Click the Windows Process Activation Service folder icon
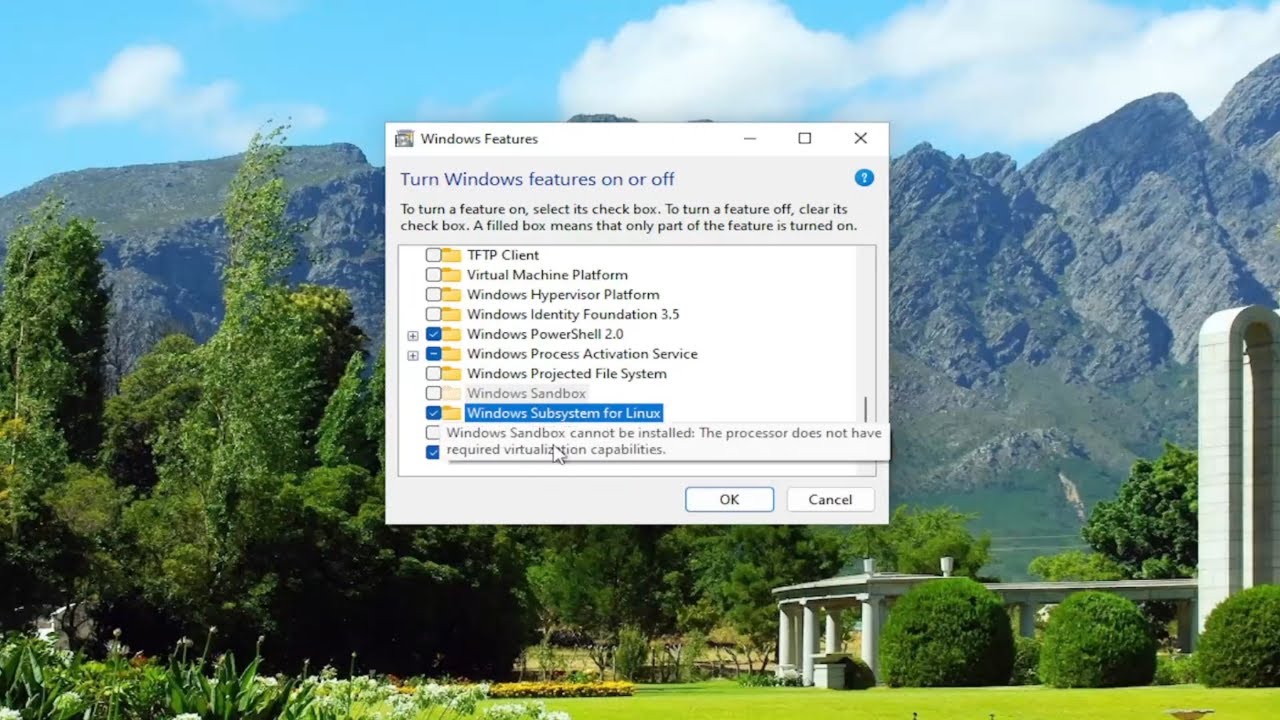The height and width of the screenshot is (720, 1280). pyautogui.click(x=451, y=354)
